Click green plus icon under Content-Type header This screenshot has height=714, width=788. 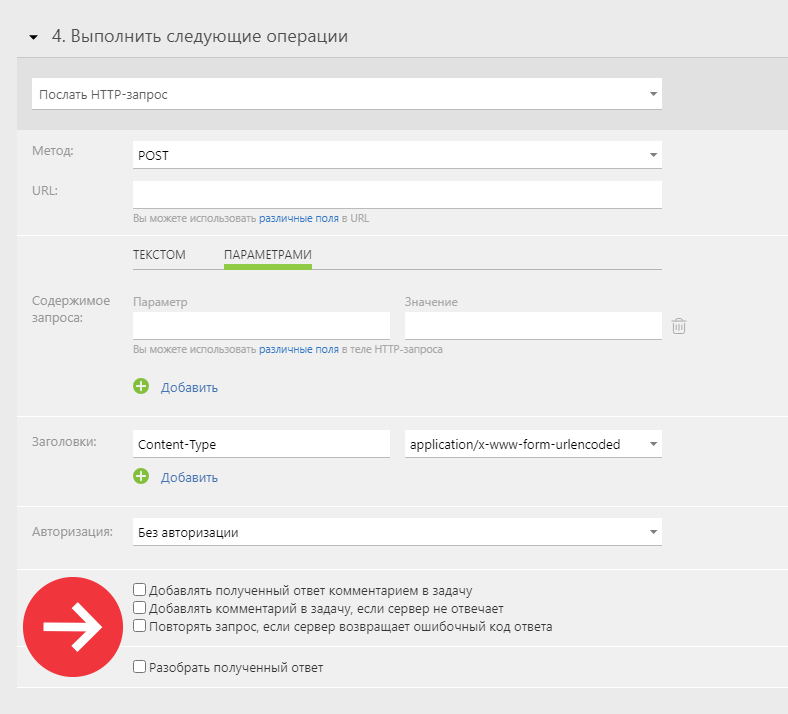pos(141,476)
